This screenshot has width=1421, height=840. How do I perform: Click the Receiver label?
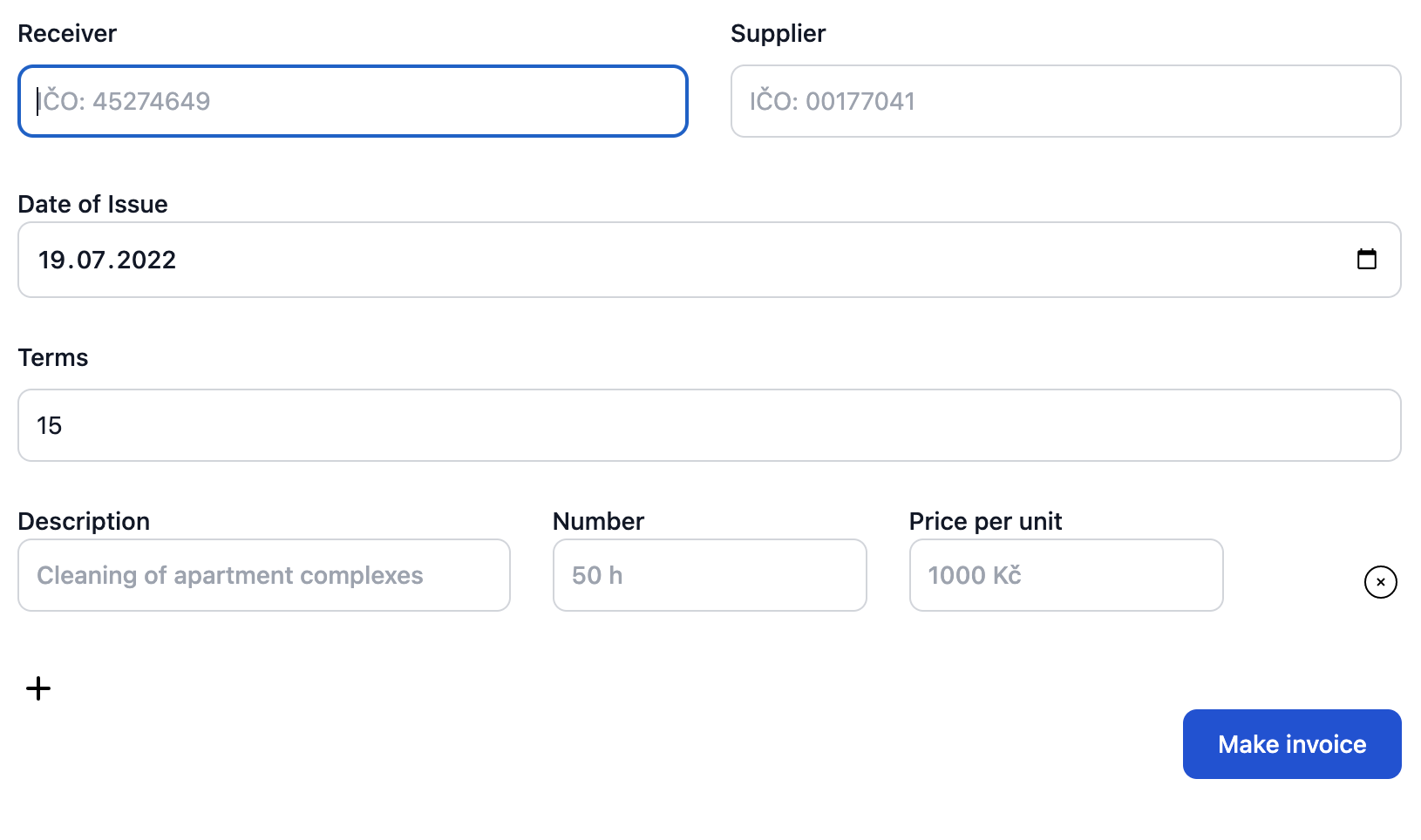[x=67, y=33]
